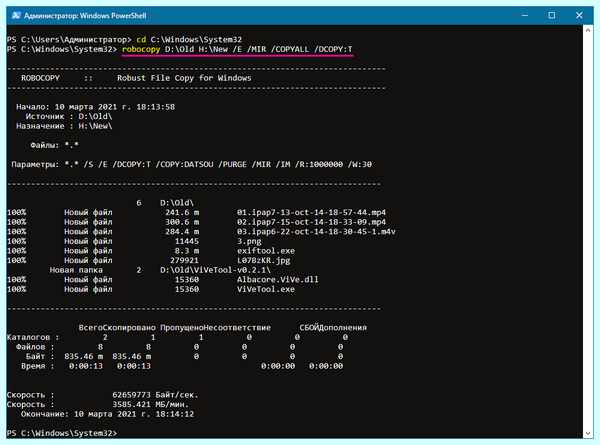Click the size value '279921'
Screen dimensions: 600x445
(184, 261)
